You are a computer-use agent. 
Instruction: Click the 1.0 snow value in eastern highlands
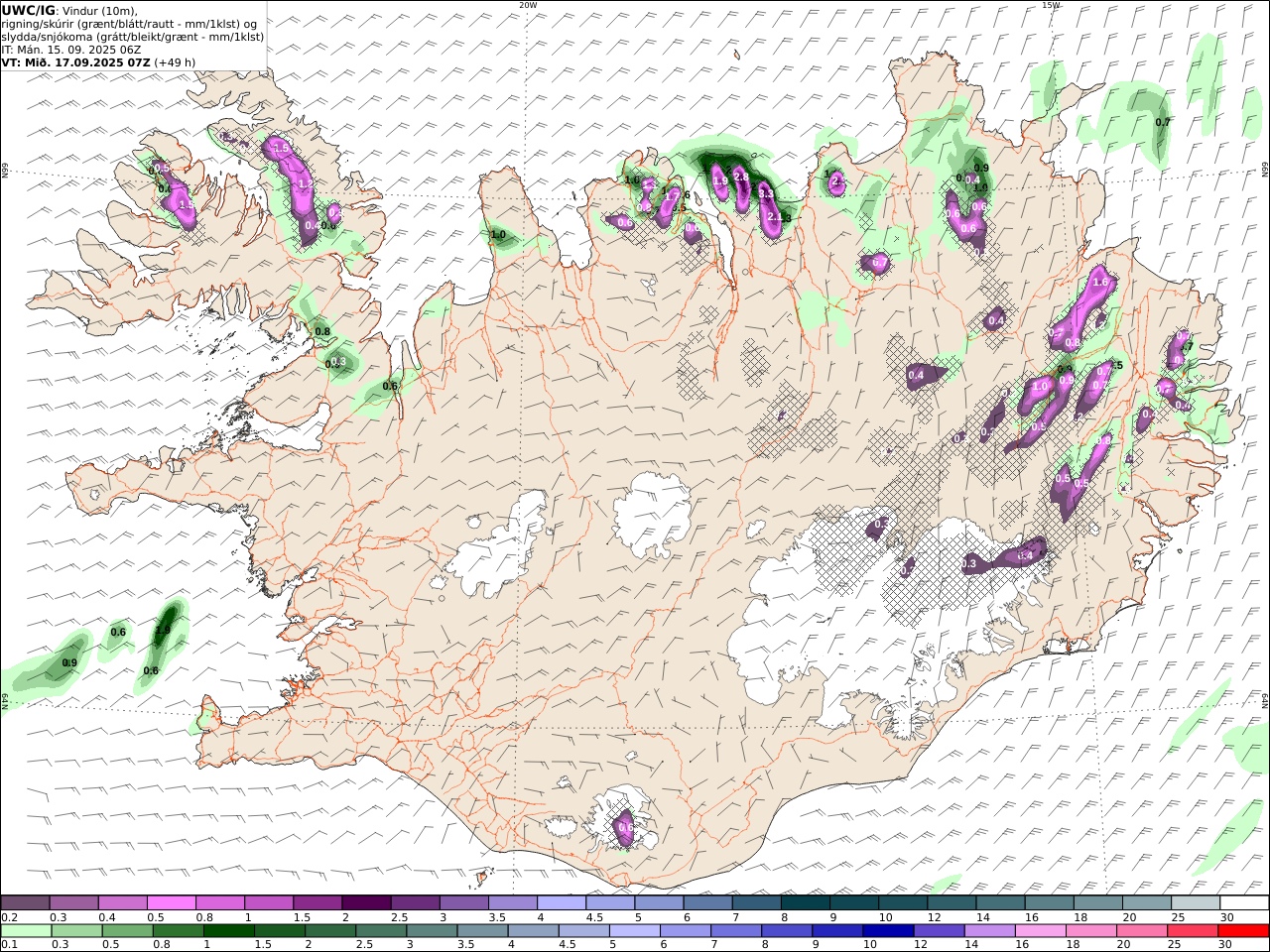[x=1041, y=386]
